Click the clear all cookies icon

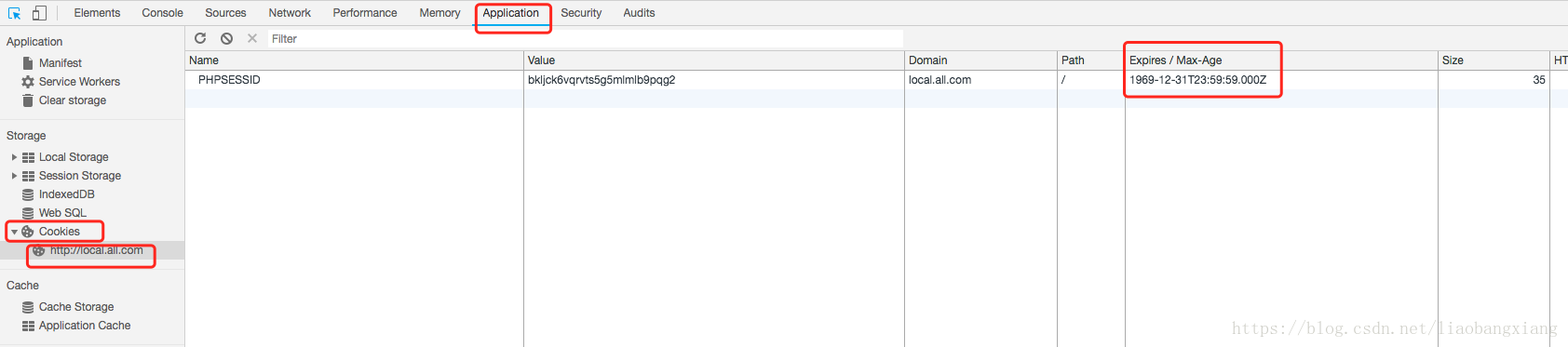point(226,38)
